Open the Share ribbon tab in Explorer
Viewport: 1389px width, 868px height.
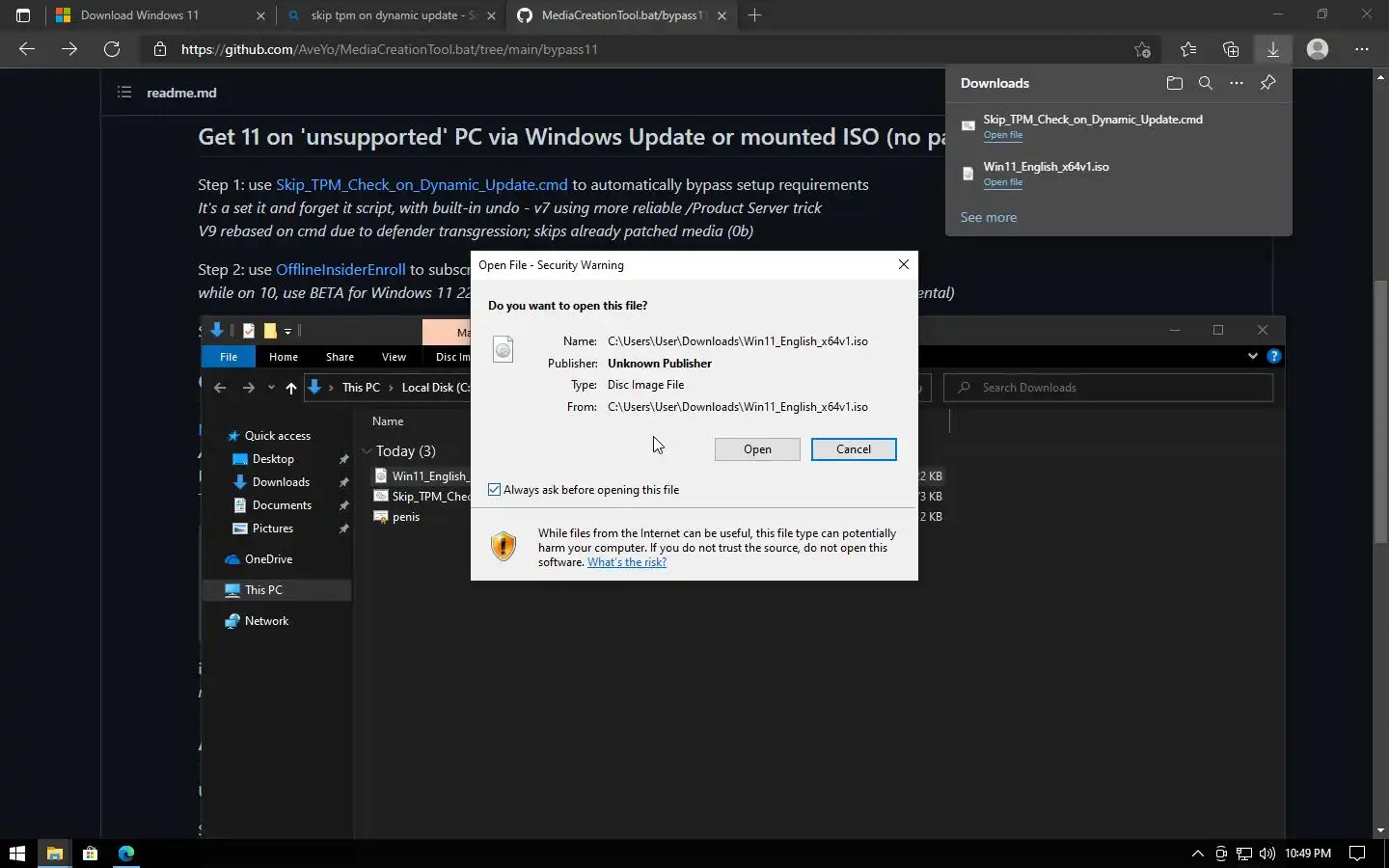tap(340, 357)
